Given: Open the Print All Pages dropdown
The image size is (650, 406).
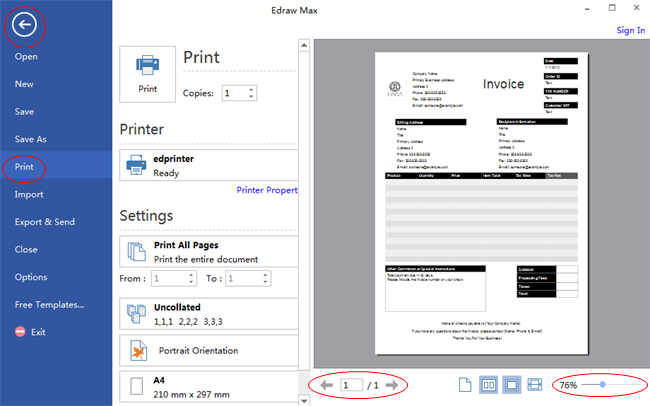Looking at the screenshot, I should (208, 251).
